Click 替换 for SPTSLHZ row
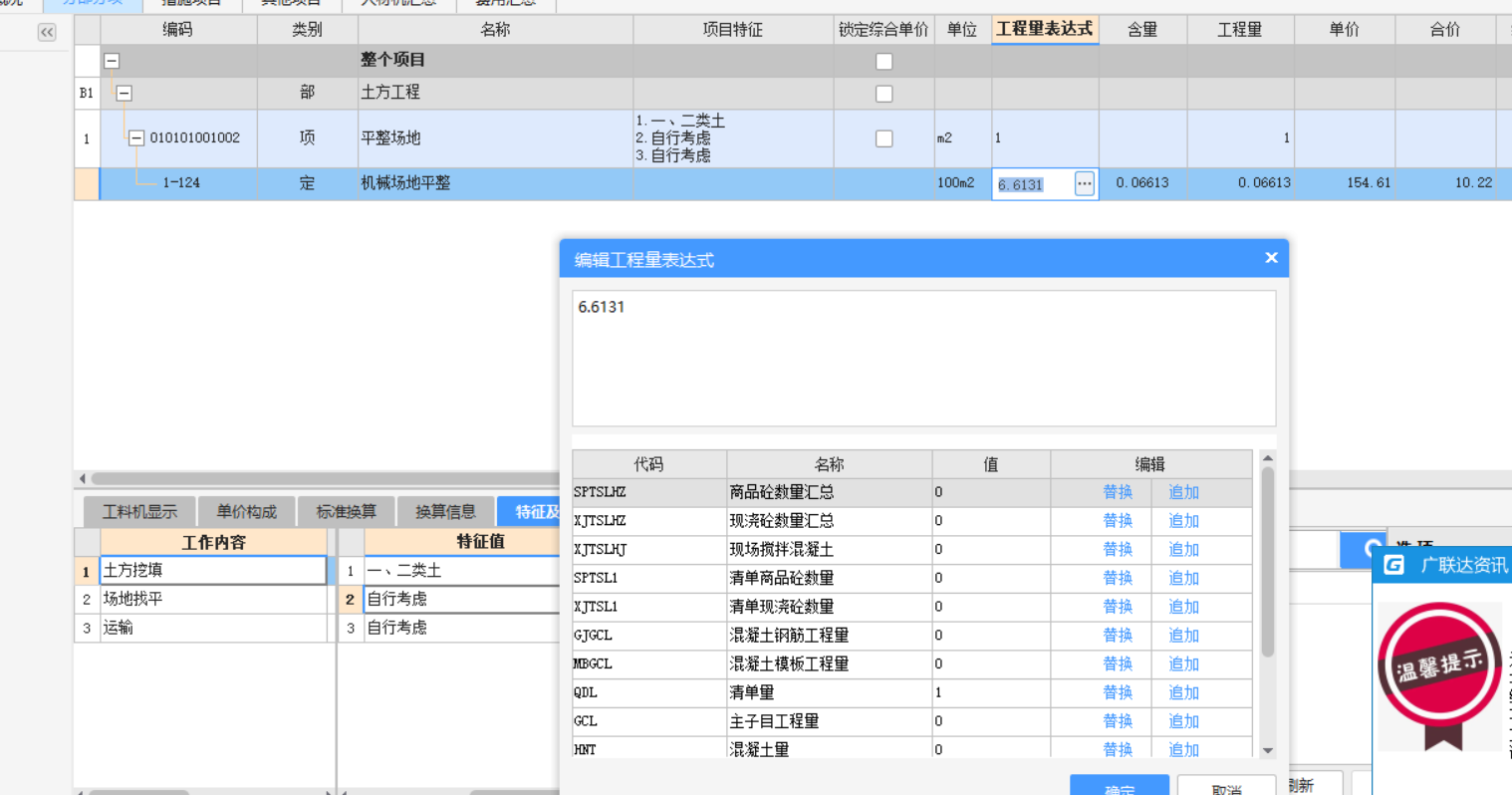 tap(1118, 492)
